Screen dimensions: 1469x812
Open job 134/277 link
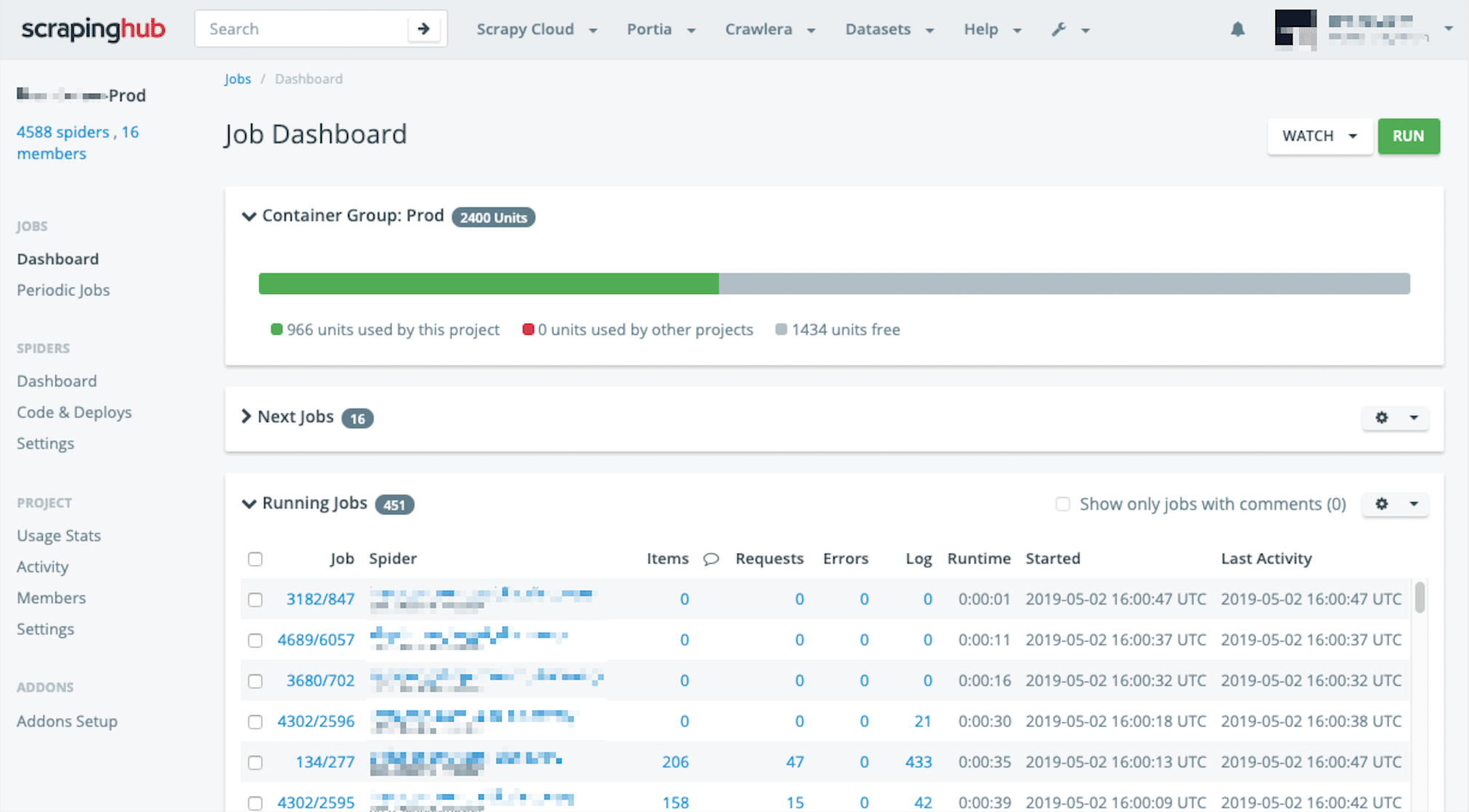click(325, 762)
